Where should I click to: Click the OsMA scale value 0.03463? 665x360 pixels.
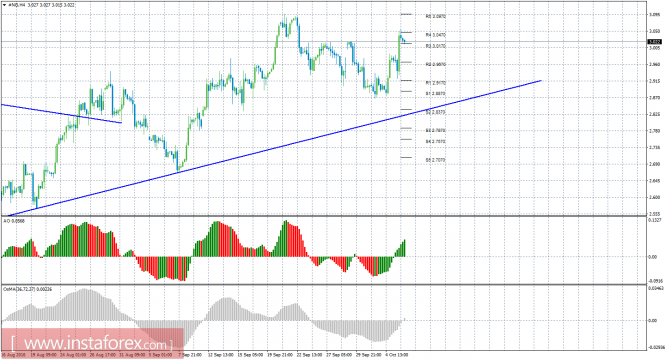pos(656,288)
